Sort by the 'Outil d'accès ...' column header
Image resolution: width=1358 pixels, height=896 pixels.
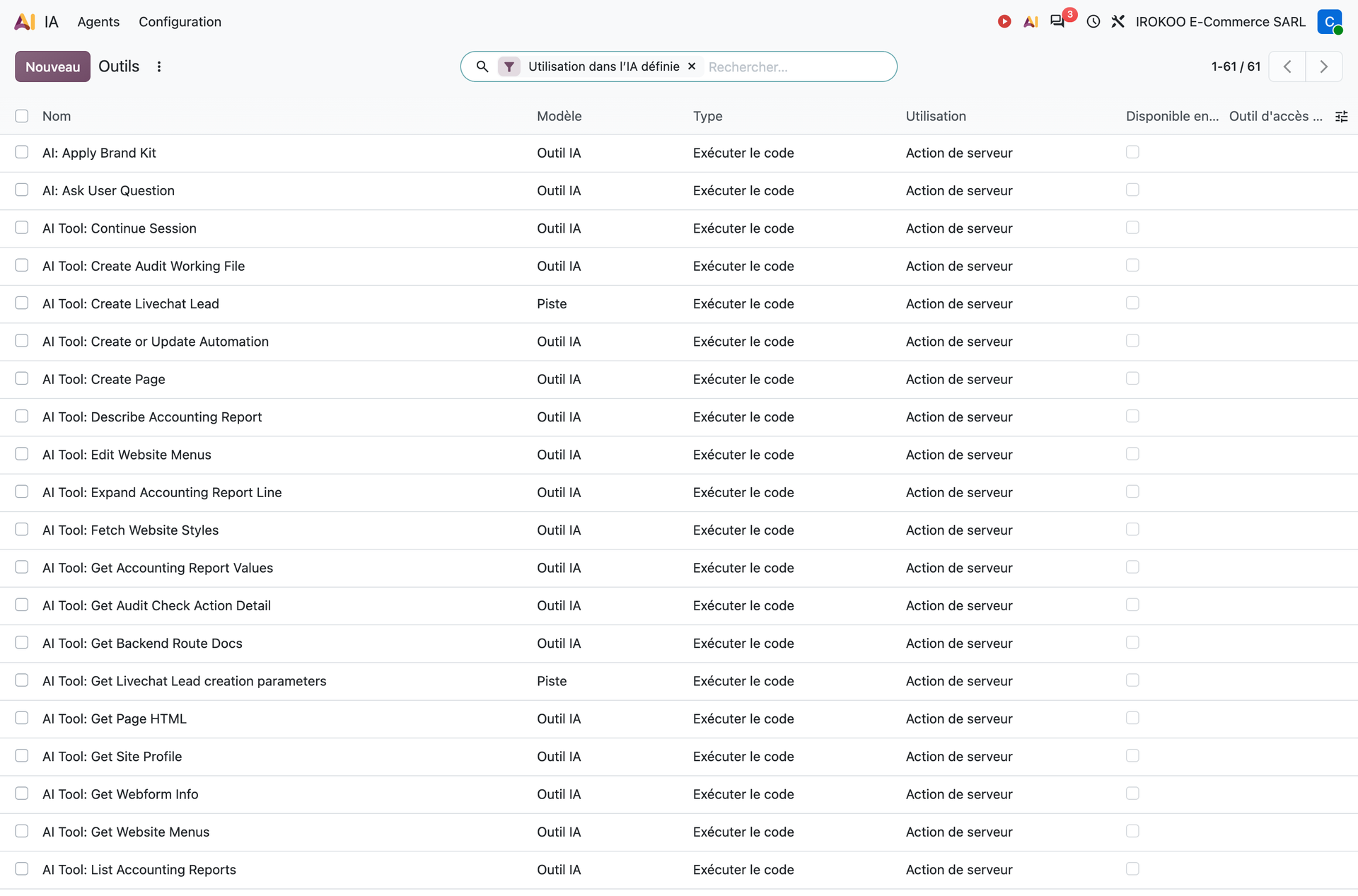pyautogui.click(x=1275, y=116)
